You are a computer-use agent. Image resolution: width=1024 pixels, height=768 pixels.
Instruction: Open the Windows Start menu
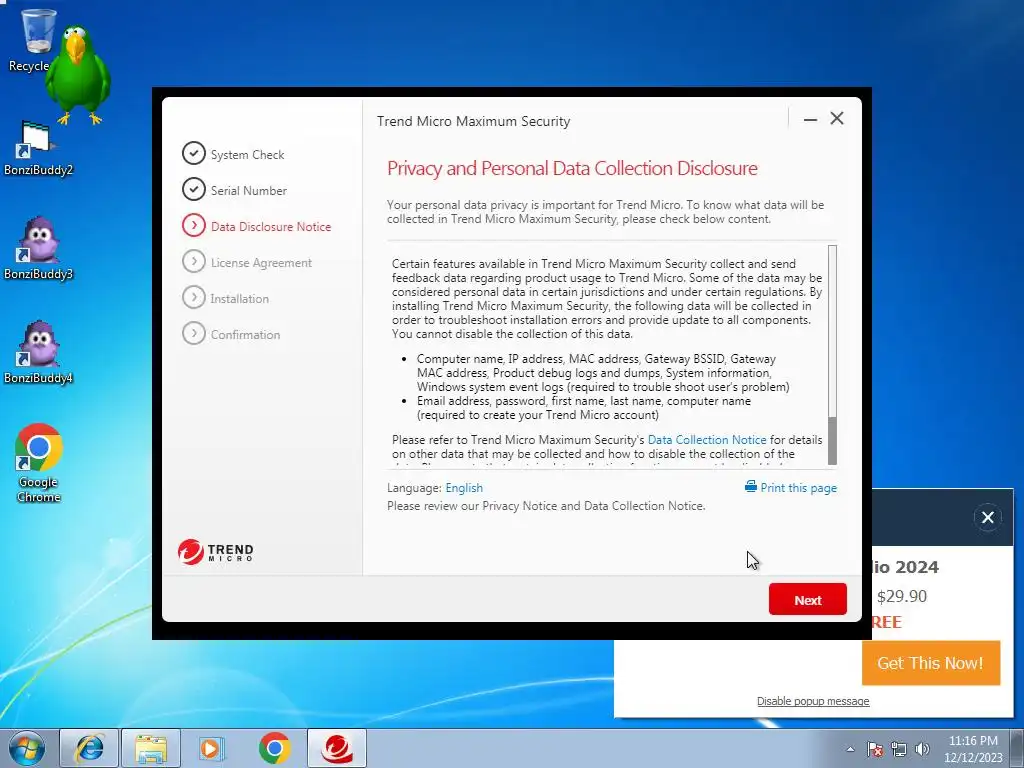coord(27,748)
